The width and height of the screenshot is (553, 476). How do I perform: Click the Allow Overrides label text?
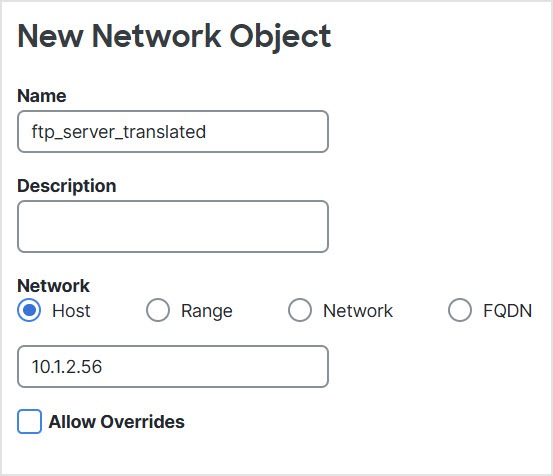(117, 422)
